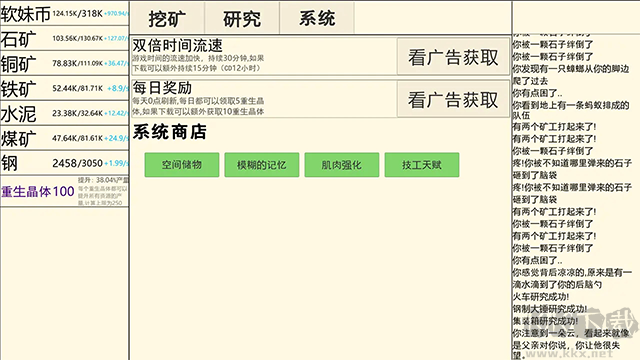Click the 每日奖励 description about 重生晶体

pyautogui.click(x=198, y=106)
